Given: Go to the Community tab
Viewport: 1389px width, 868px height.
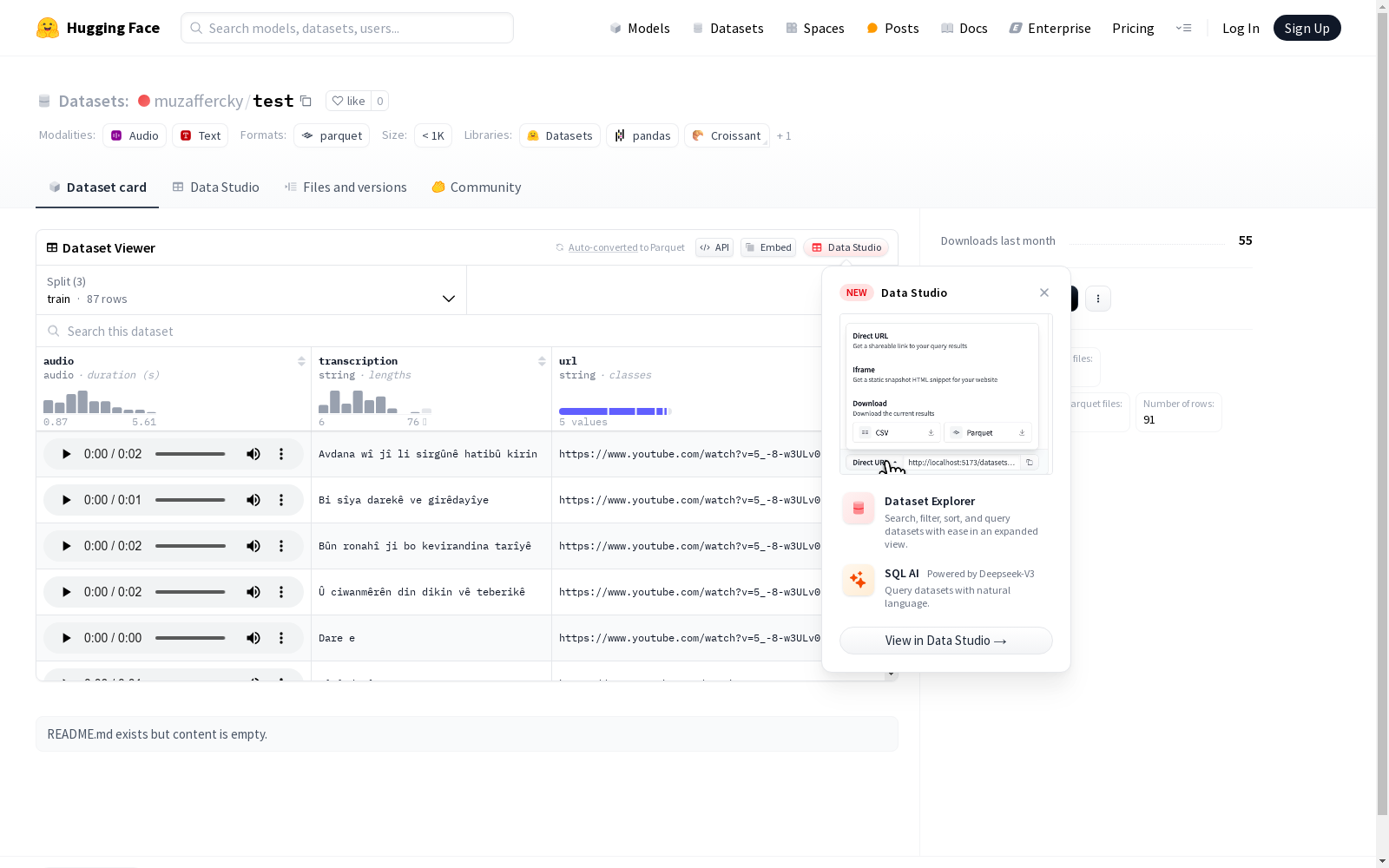Looking at the screenshot, I should coord(477,187).
